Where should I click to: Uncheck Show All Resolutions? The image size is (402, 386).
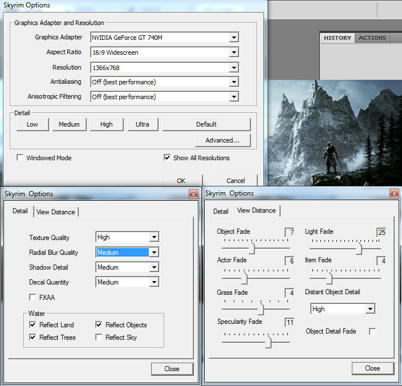click(x=167, y=157)
